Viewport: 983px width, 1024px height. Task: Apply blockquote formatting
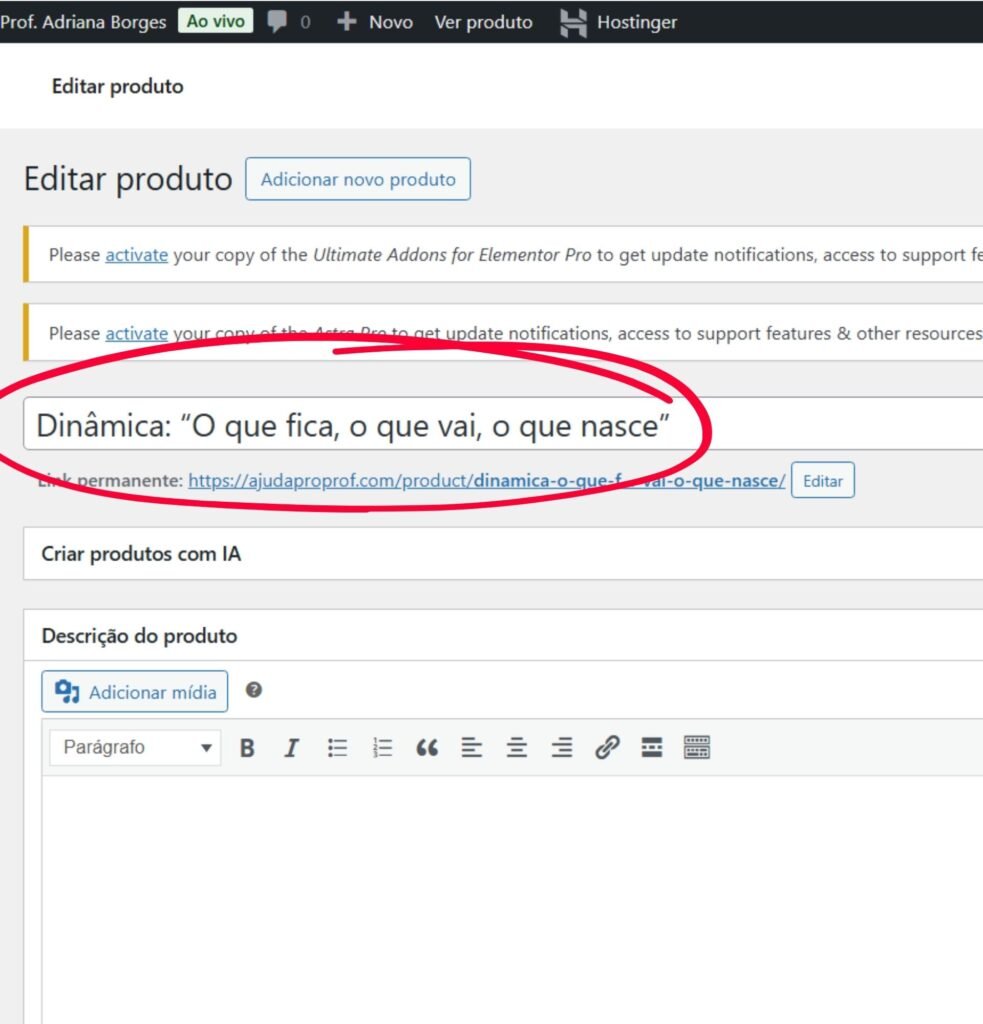(x=427, y=748)
